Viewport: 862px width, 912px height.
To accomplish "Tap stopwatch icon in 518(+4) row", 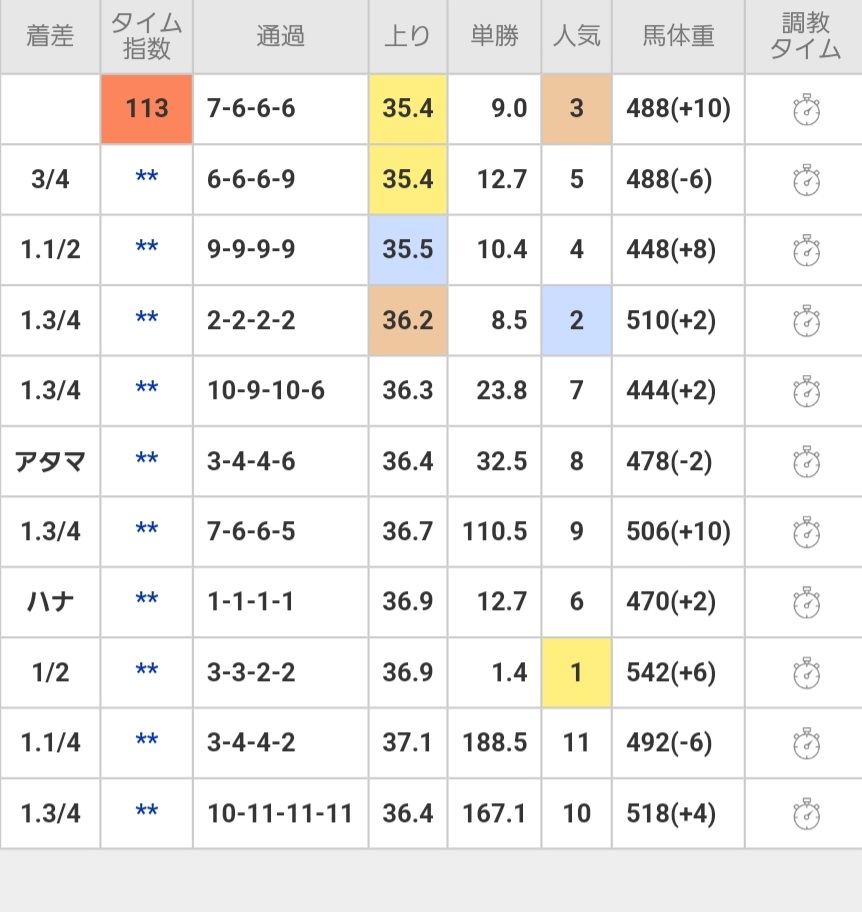I will 806,814.
